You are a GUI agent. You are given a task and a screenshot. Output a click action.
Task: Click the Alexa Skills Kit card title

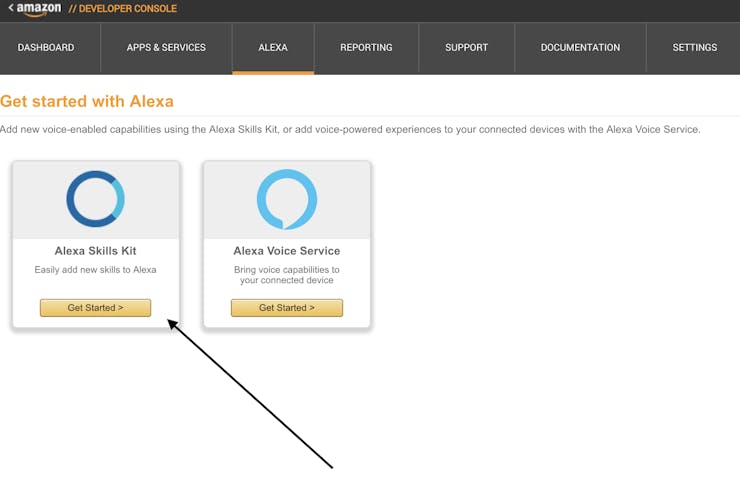pos(95,251)
